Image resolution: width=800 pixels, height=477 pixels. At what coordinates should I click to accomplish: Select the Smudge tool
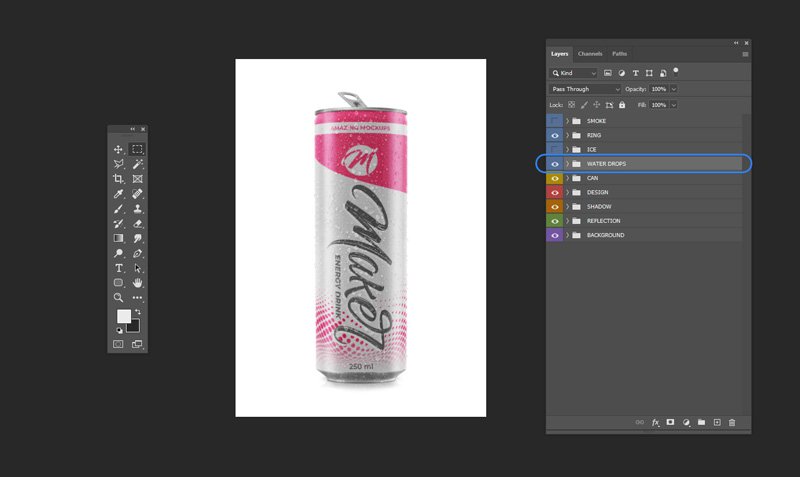pyautogui.click(x=137, y=238)
